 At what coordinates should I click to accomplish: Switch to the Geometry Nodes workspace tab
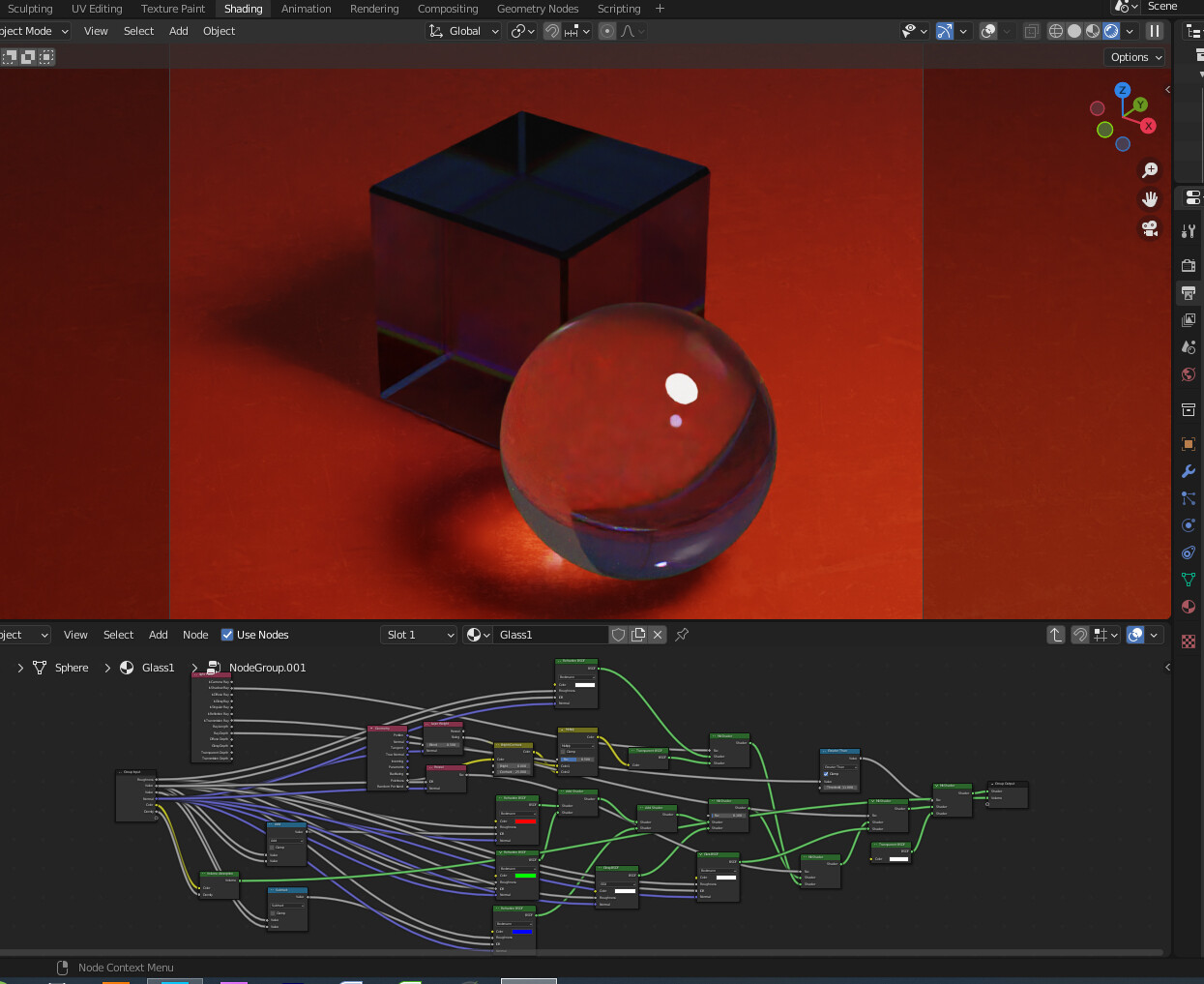[538, 9]
